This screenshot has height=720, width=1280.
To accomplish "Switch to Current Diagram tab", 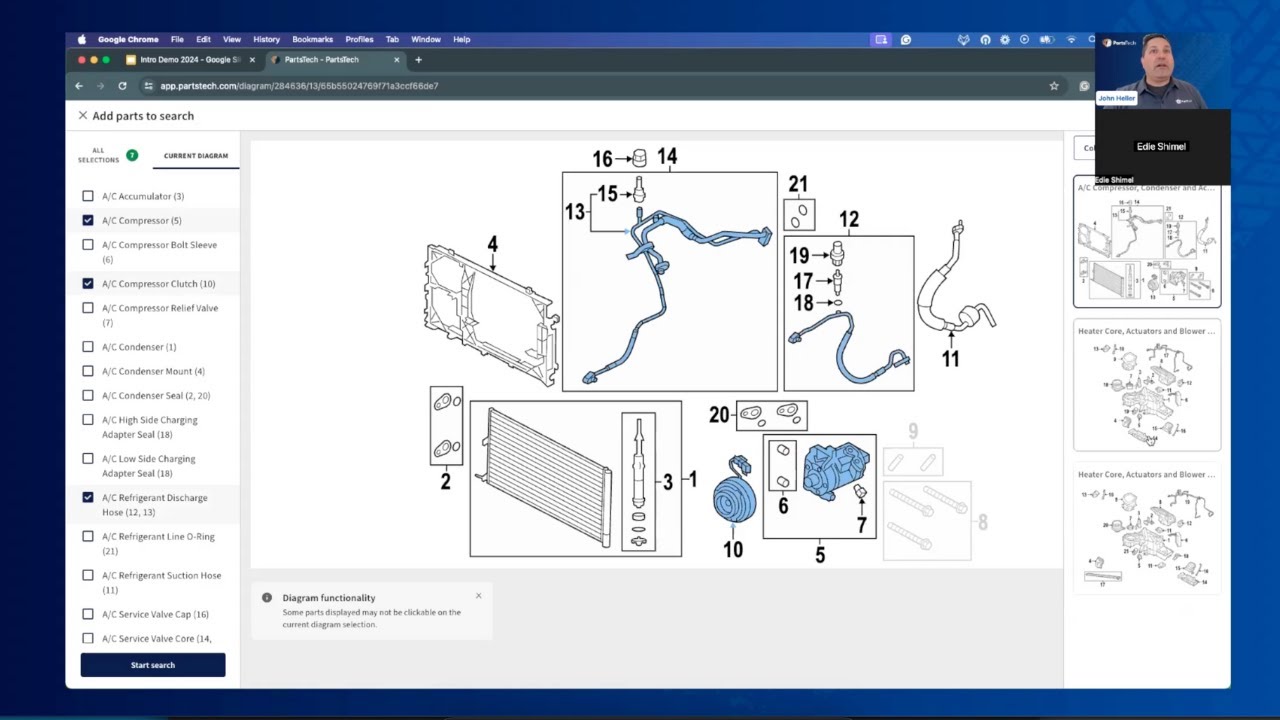I will [x=196, y=156].
